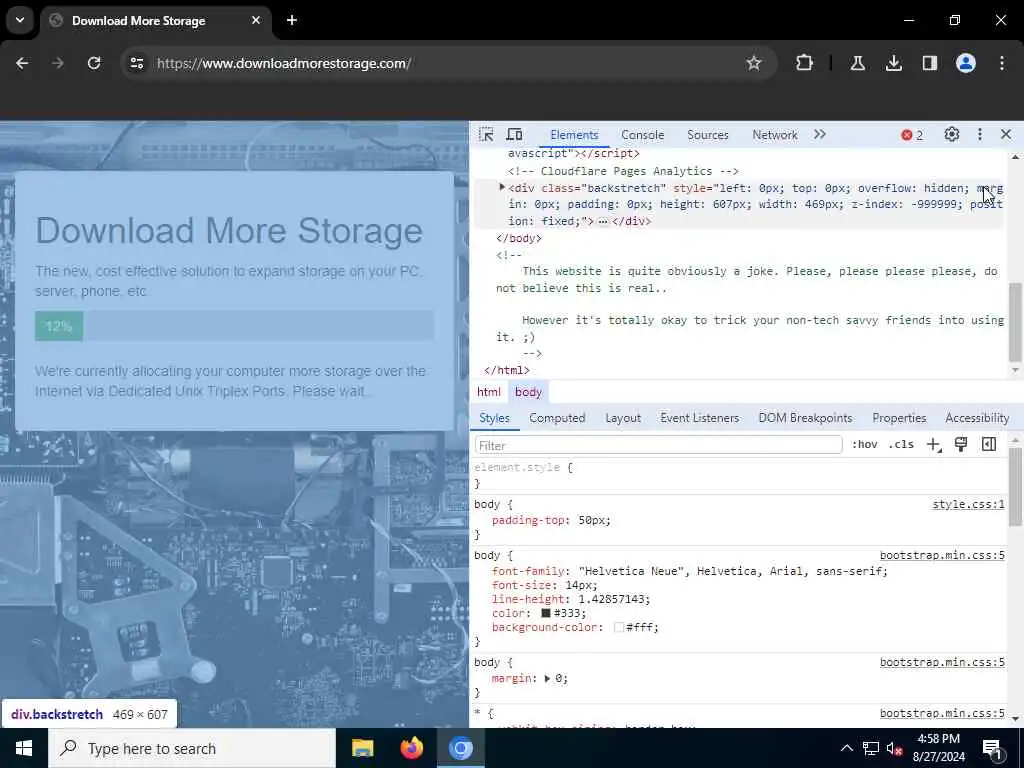Toggle common rendering emulations brush icon
Screen dimensions: 1024x768
coord(961,445)
